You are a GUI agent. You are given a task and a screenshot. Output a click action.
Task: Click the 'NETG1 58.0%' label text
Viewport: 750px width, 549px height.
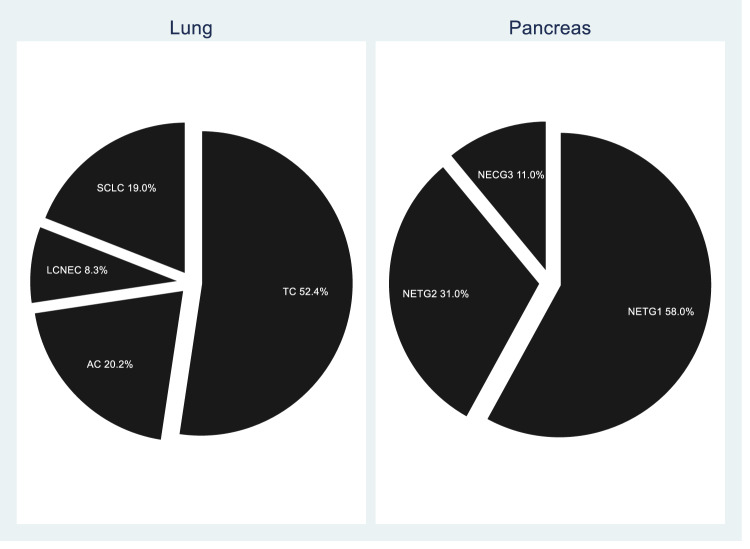pyautogui.click(x=661, y=311)
